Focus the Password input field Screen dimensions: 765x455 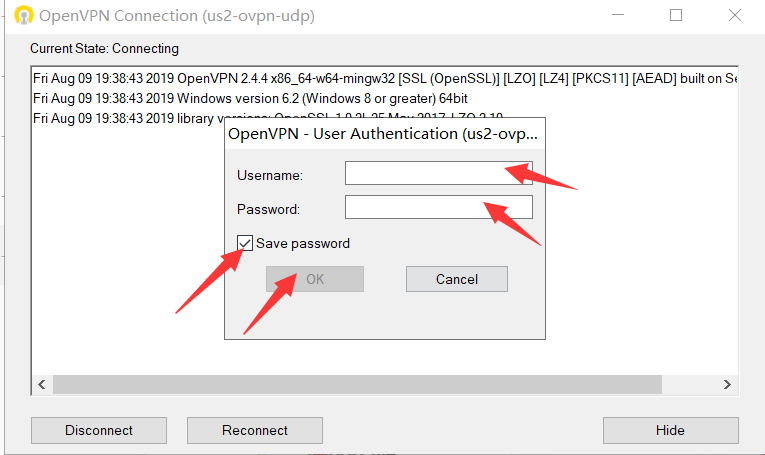[x=438, y=207]
